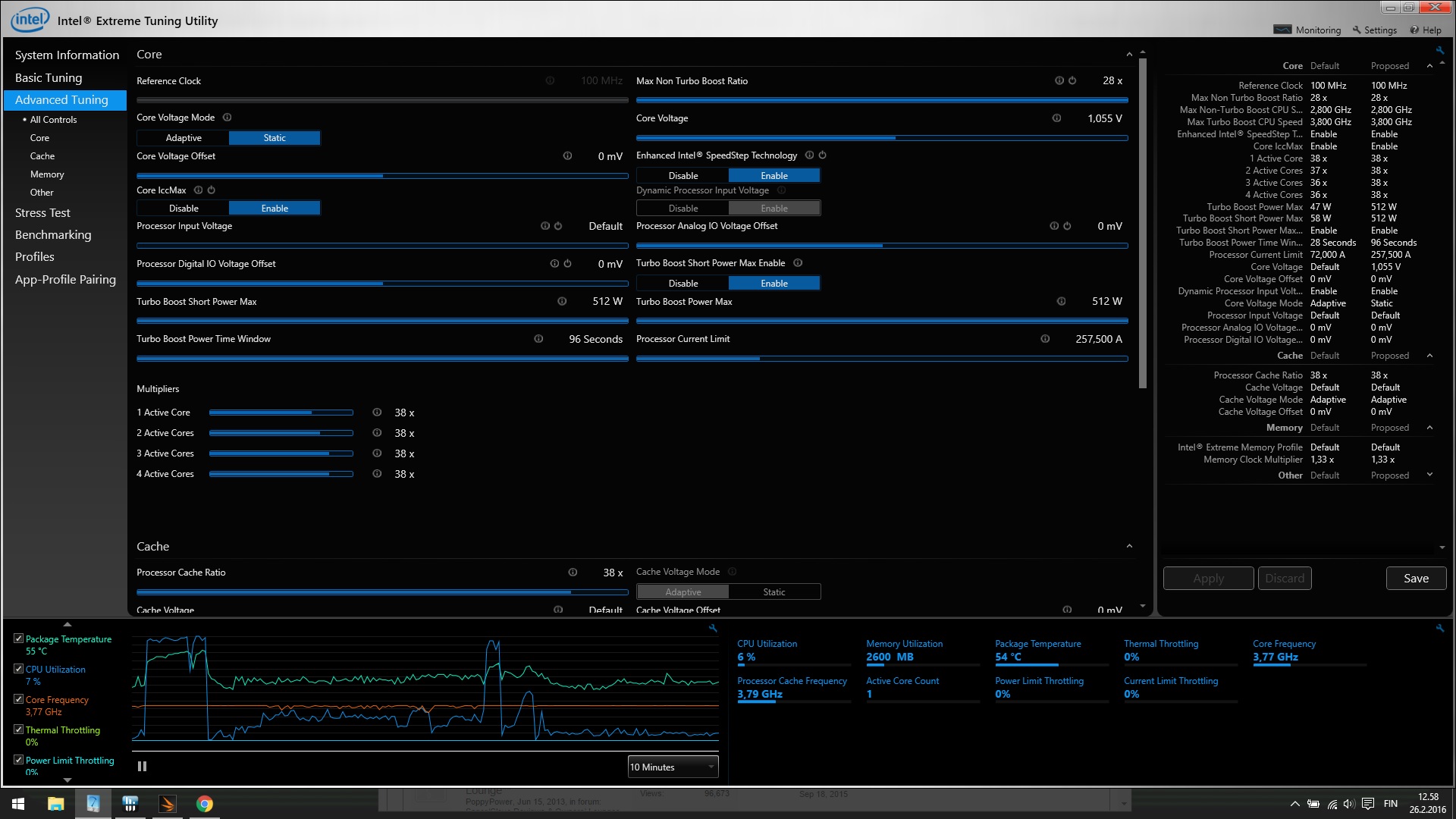Click reset icon next to Max Non Turbo Boost Ratio
The height and width of the screenshot is (819, 1456).
[x=1072, y=80]
